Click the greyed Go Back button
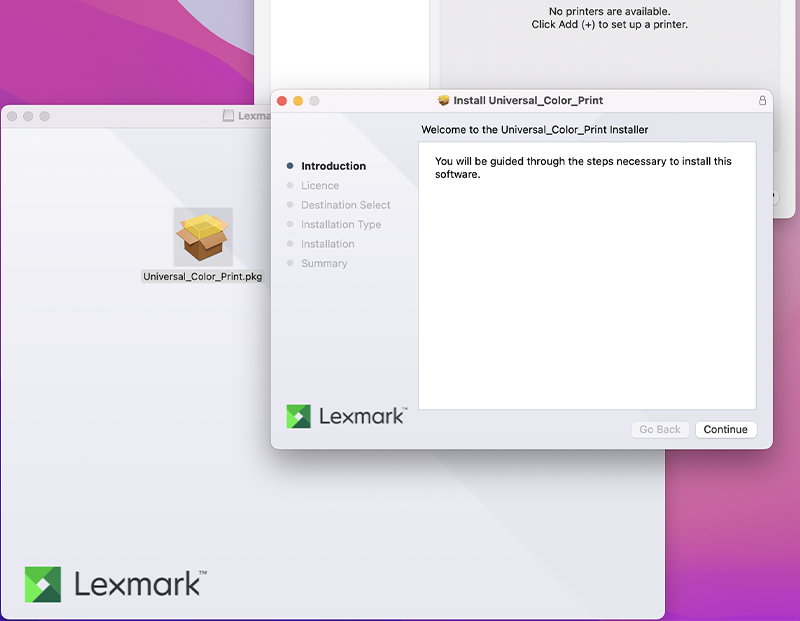 pos(660,429)
